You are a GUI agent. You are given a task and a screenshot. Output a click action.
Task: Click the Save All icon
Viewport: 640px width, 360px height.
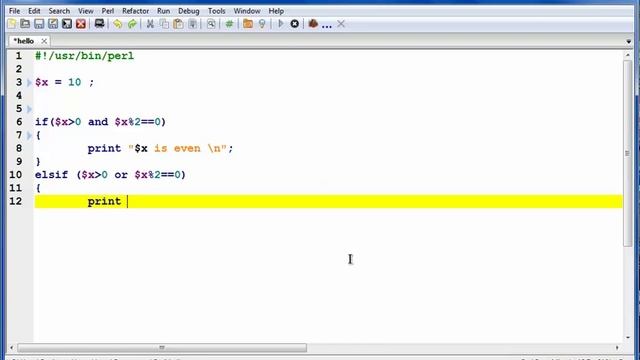[67, 24]
